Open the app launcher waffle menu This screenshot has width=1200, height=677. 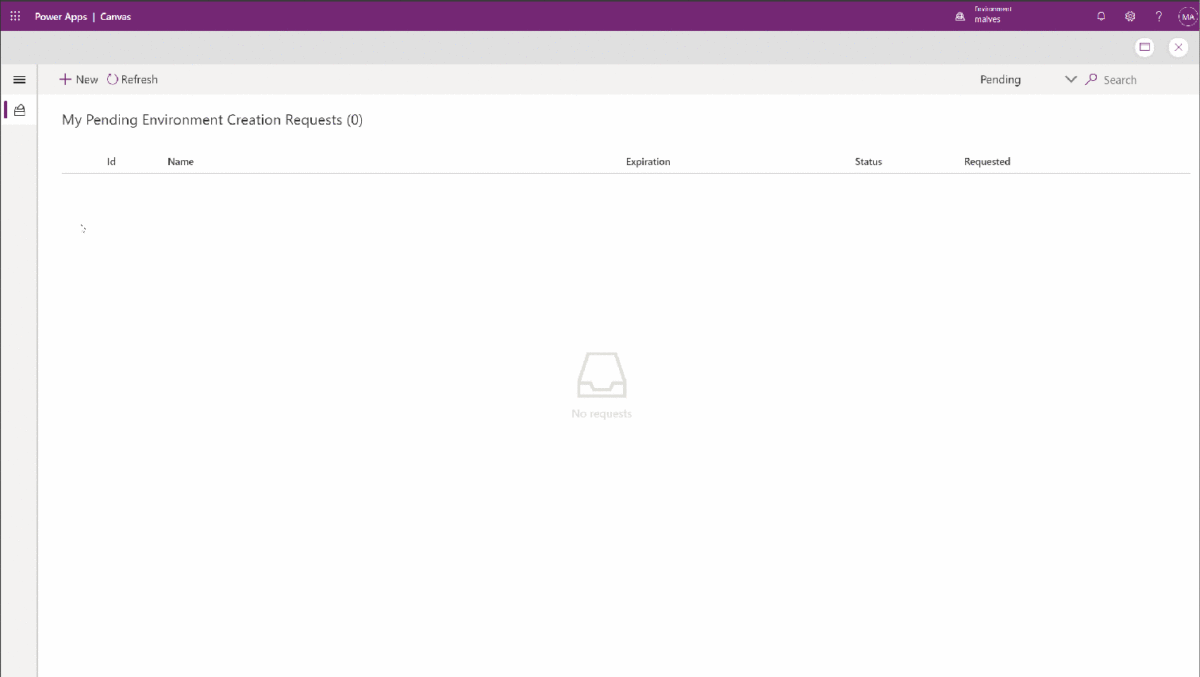15,16
